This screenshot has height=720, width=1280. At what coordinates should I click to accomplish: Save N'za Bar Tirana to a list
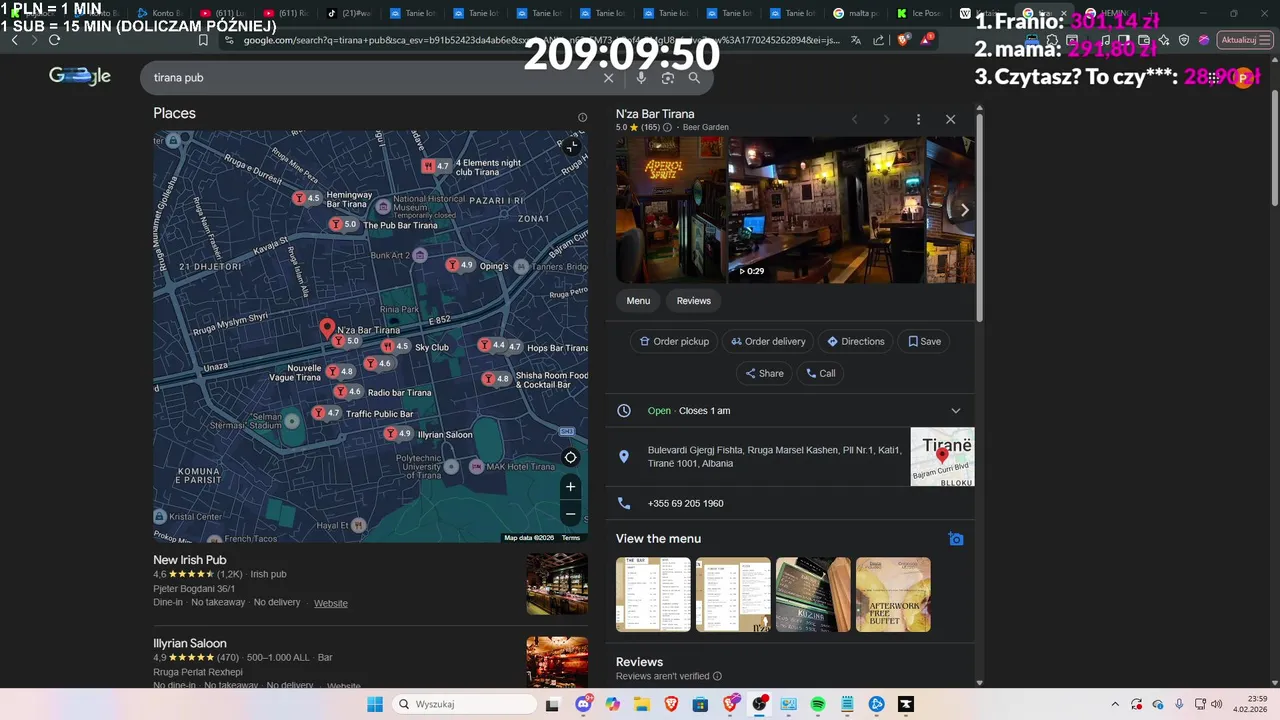(924, 342)
